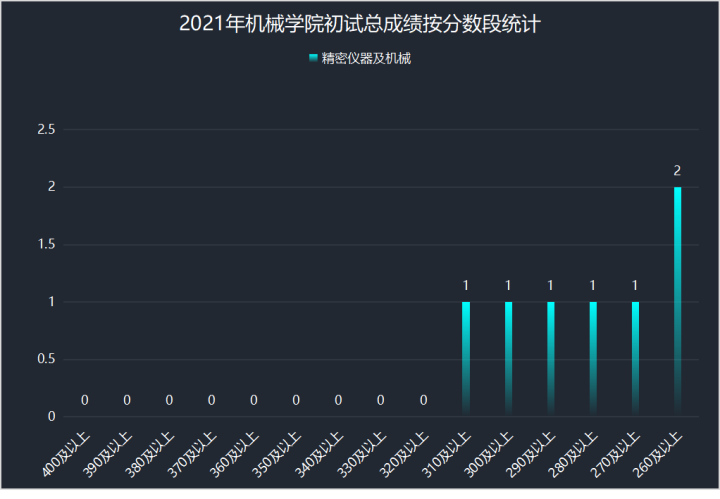Click x-axis label 270及以上
This screenshot has height=499, width=720.
click(615, 454)
